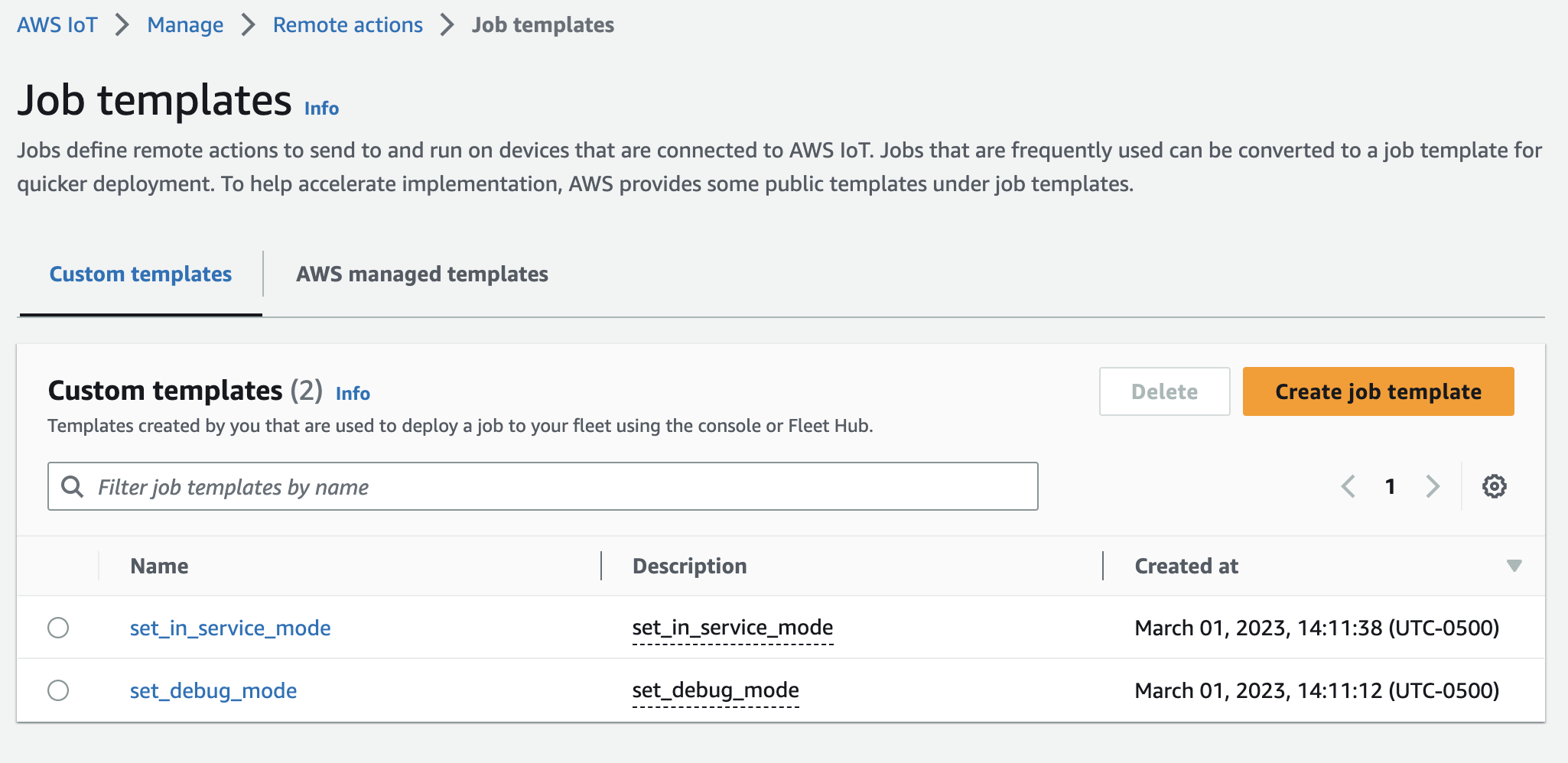The image size is (1568, 763).
Task: Open the set_in_service_mode template
Action: [229, 628]
